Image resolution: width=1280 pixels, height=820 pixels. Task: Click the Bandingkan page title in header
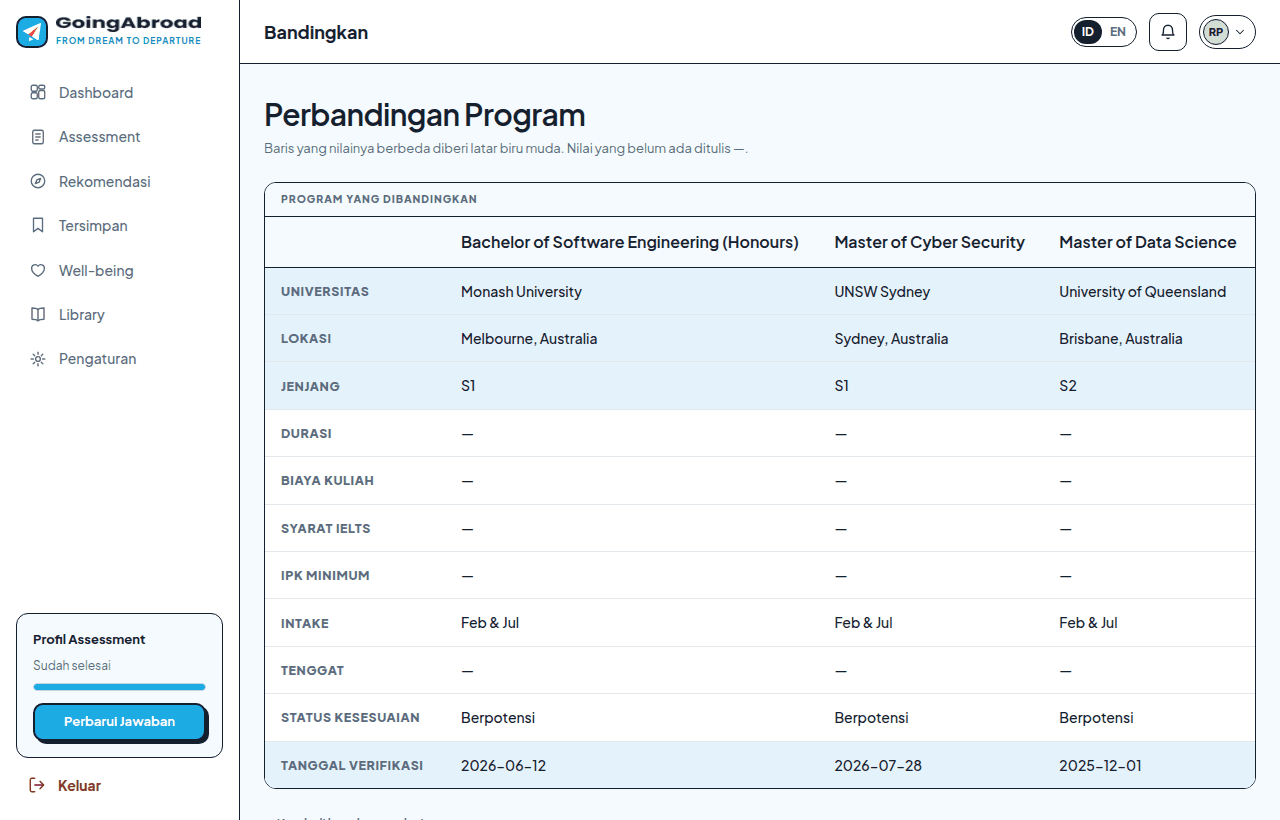[x=316, y=32]
